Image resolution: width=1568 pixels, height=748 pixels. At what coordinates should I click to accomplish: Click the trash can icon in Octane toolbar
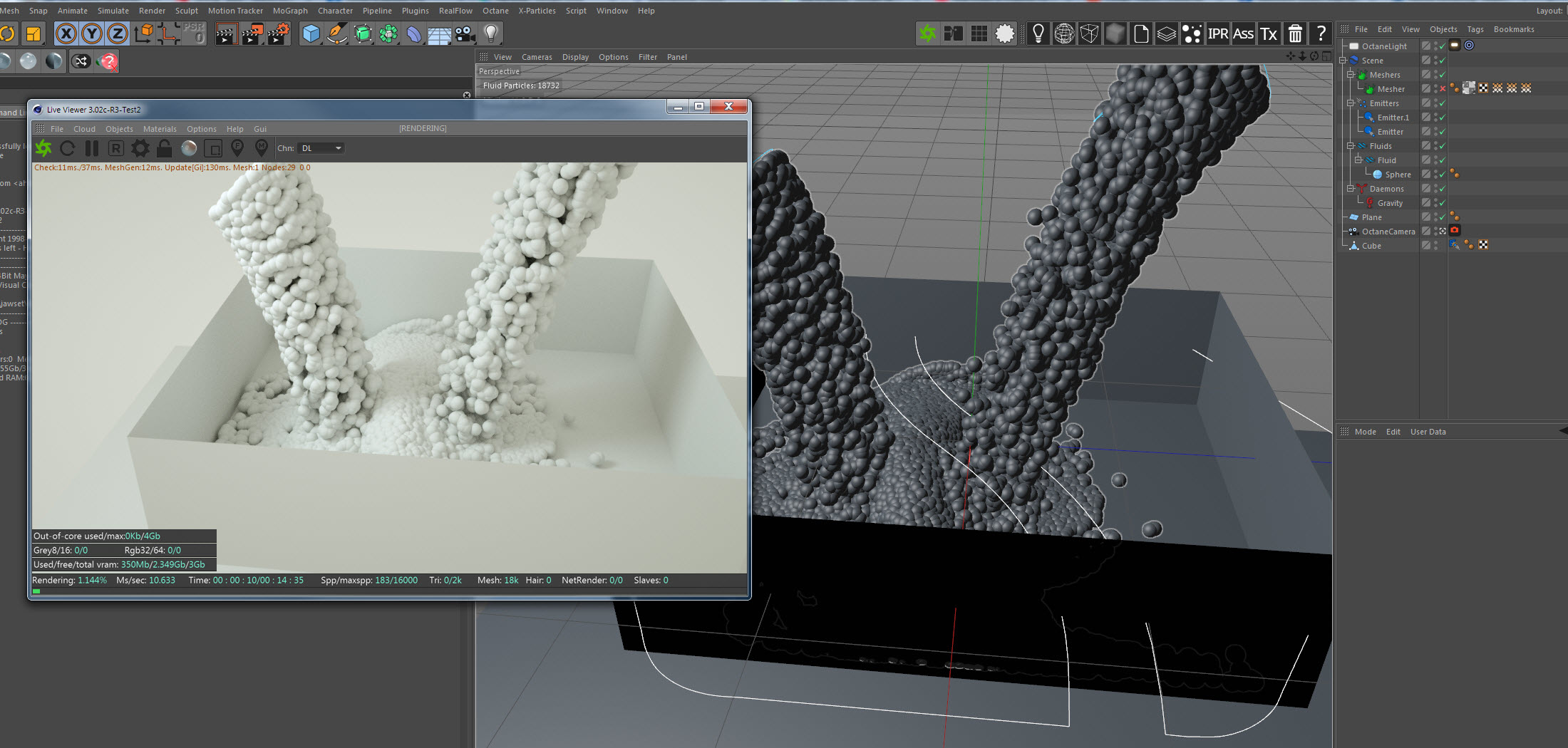click(1295, 33)
